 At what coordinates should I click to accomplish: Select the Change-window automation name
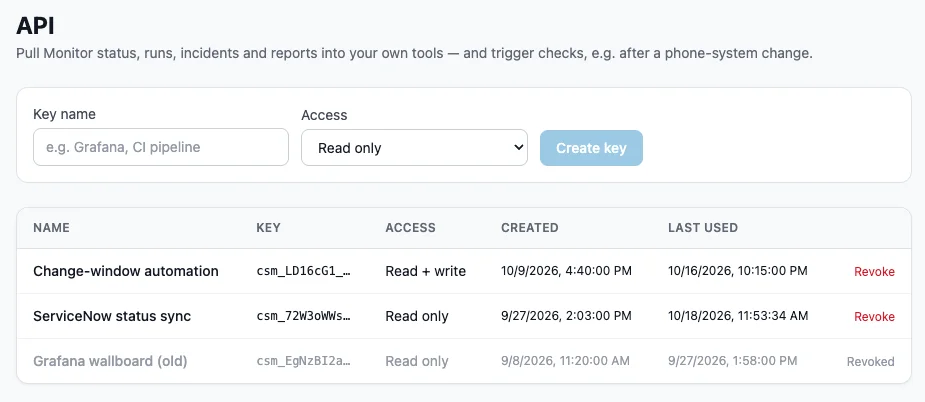point(126,271)
